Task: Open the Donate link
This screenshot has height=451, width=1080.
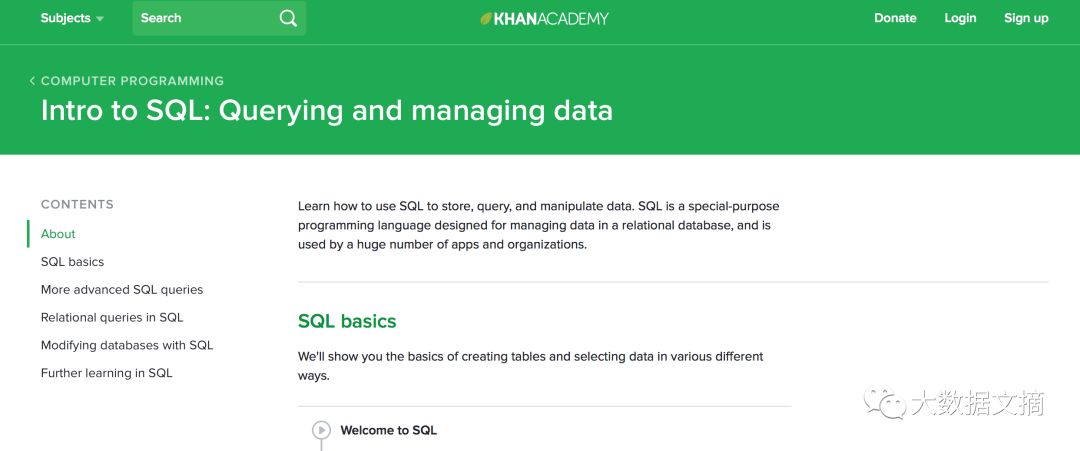Action: click(895, 19)
